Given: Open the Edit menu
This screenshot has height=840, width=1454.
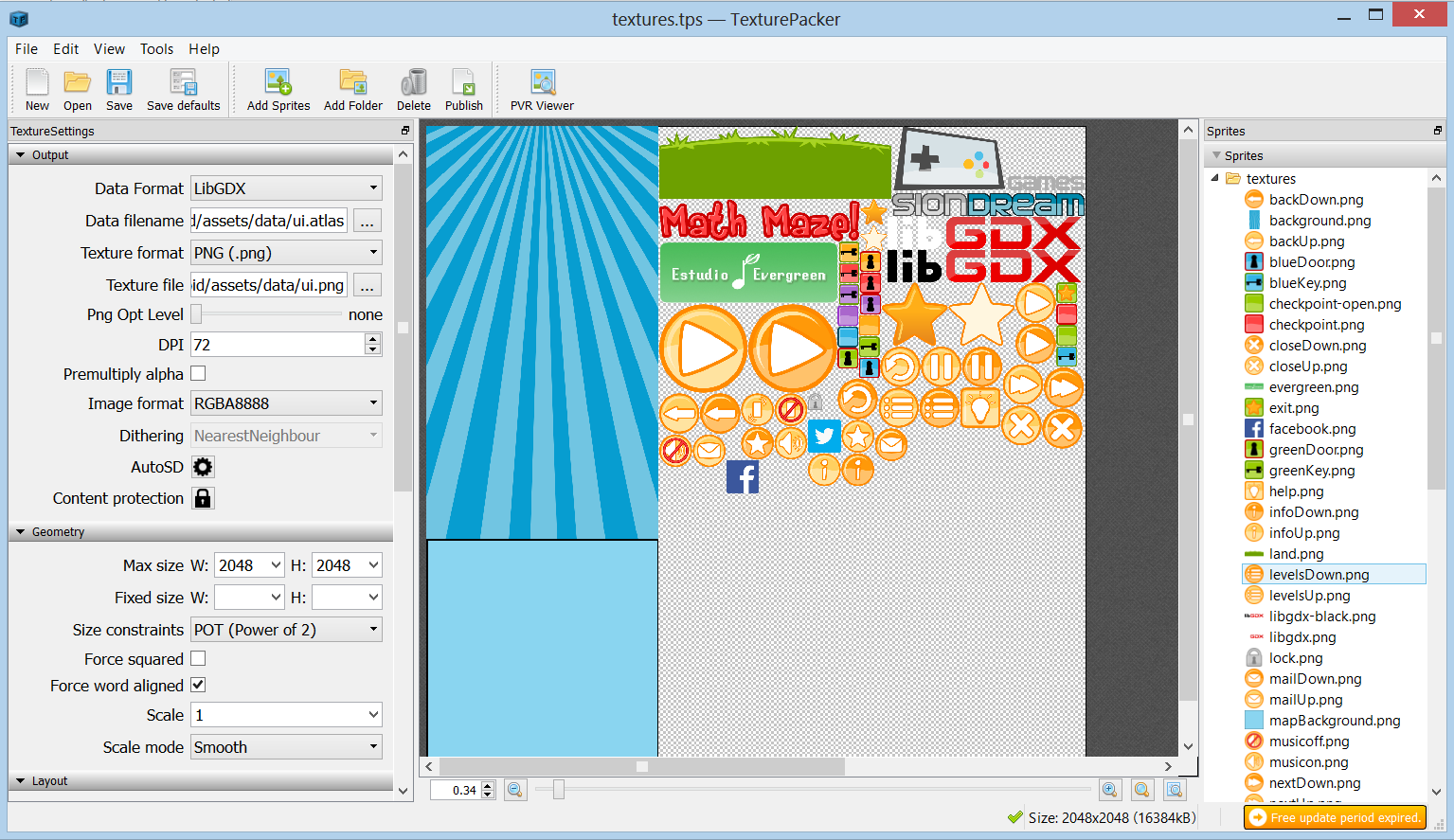Looking at the screenshot, I should [x=65, y=49].
